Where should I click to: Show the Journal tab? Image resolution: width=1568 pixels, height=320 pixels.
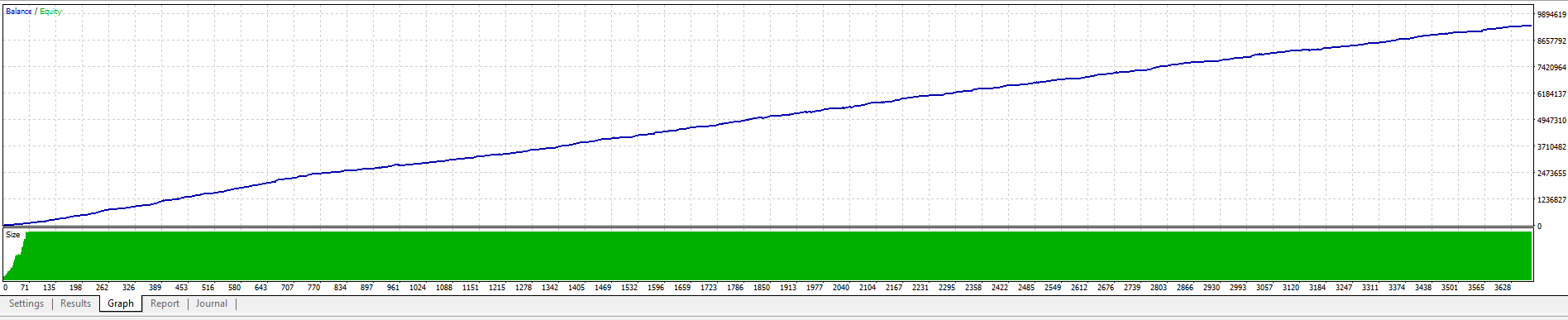coord(211,303)
